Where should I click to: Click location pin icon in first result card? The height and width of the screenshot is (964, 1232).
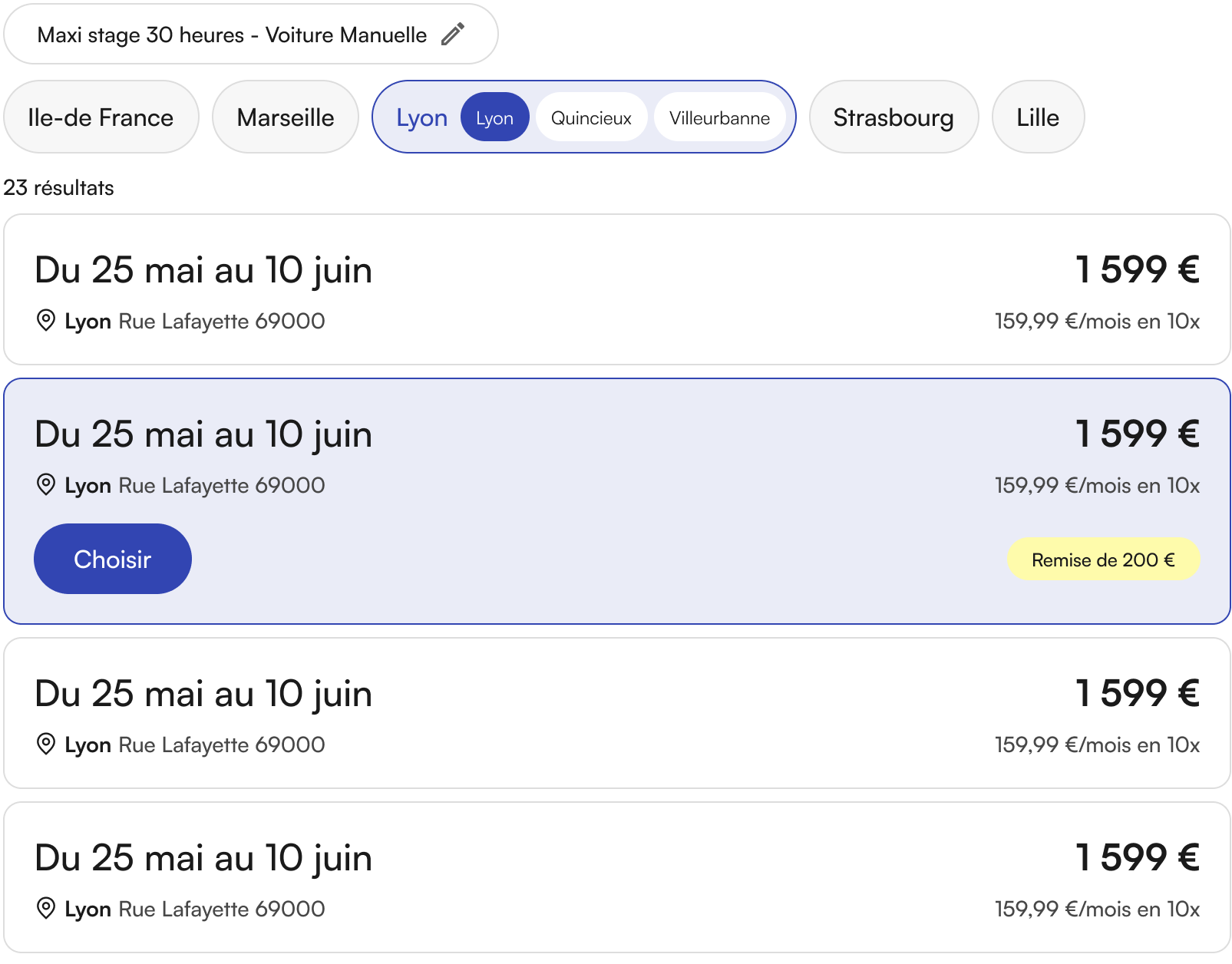coord(46,321)
